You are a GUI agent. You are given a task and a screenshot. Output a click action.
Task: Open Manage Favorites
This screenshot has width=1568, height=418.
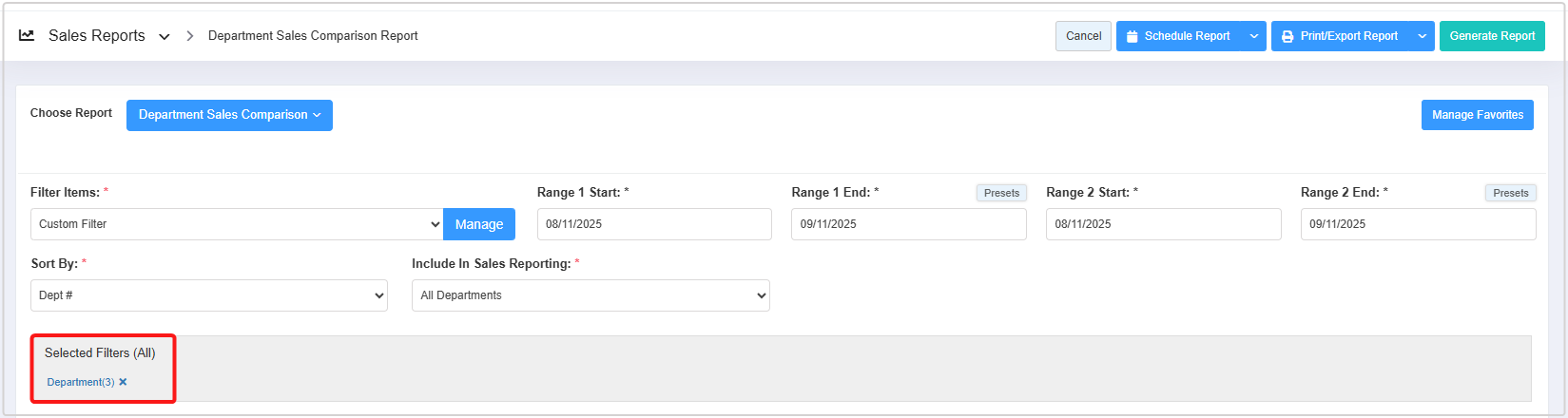(x=1477, y=115)
